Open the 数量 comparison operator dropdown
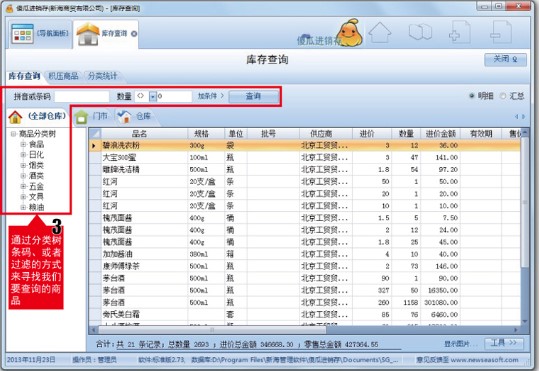 (153, 97)
